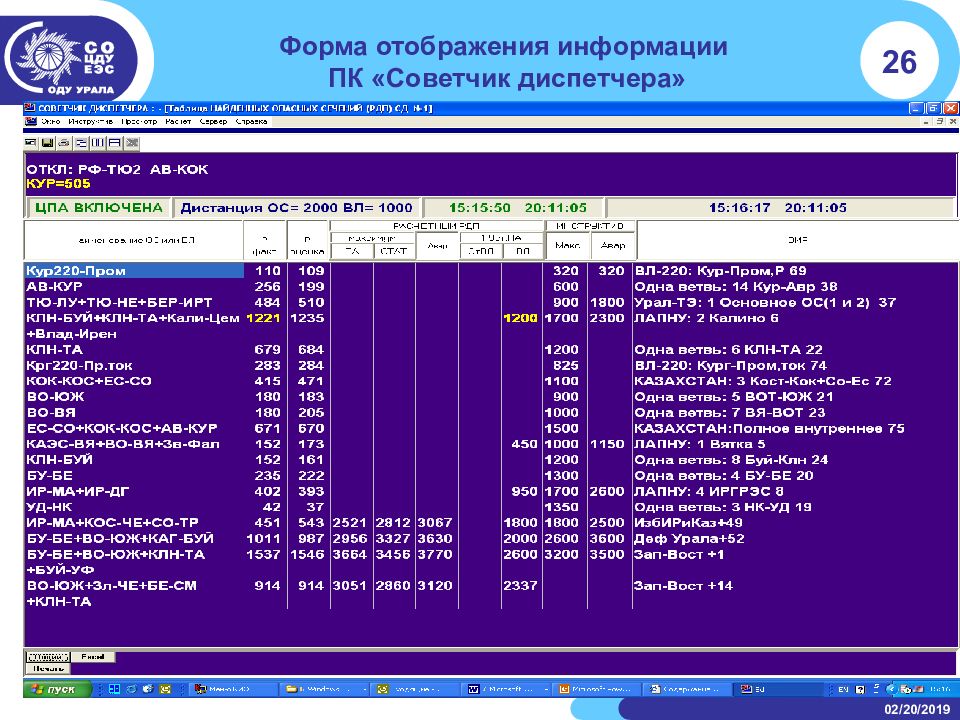Click the value 2337 in the last row

pos(520,586)
